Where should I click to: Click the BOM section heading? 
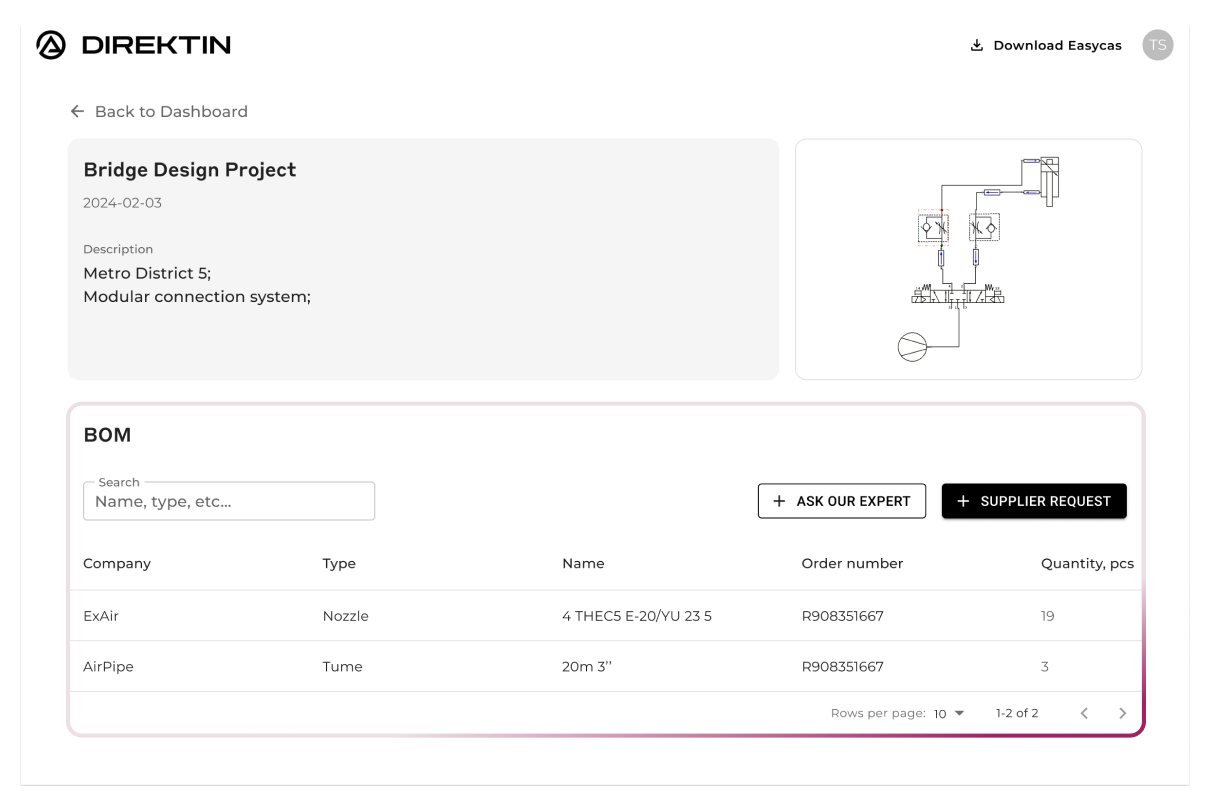point(107,435)
